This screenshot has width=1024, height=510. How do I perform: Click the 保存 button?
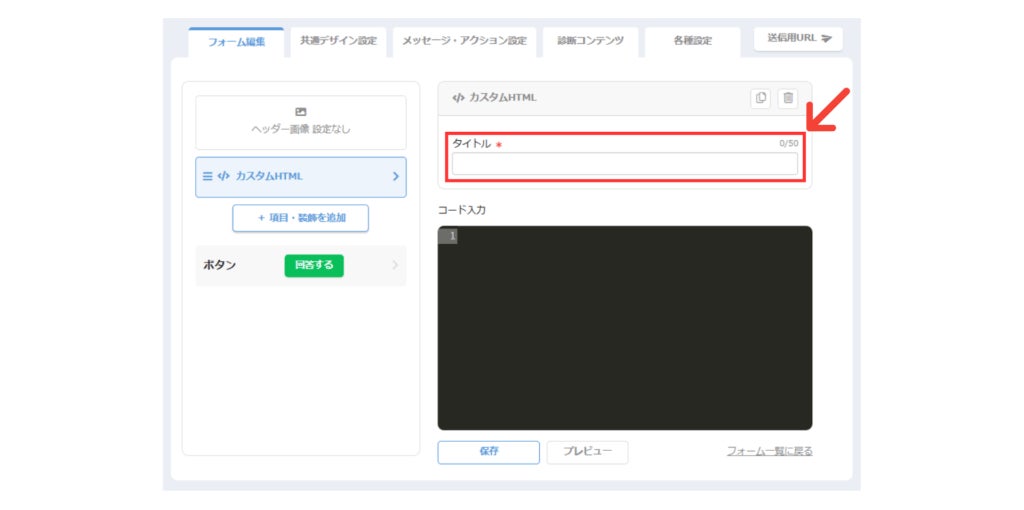point(488,452)
